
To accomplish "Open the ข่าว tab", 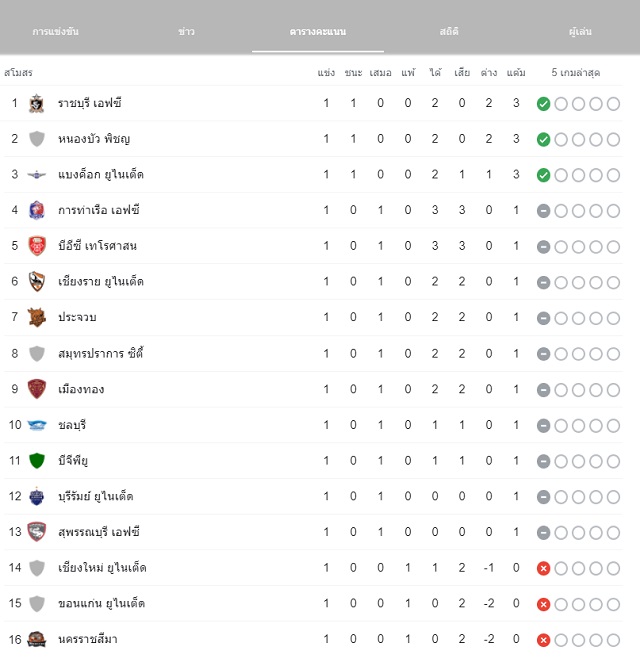I will tap(186, 32).
